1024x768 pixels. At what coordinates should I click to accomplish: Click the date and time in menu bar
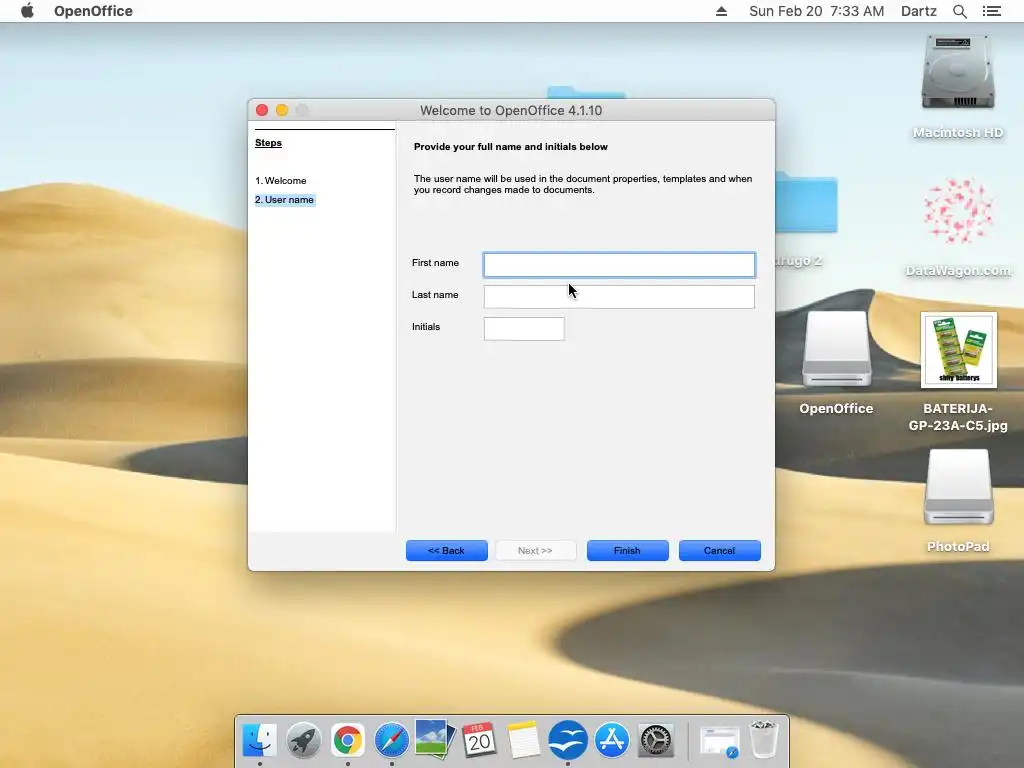(816, 11)
